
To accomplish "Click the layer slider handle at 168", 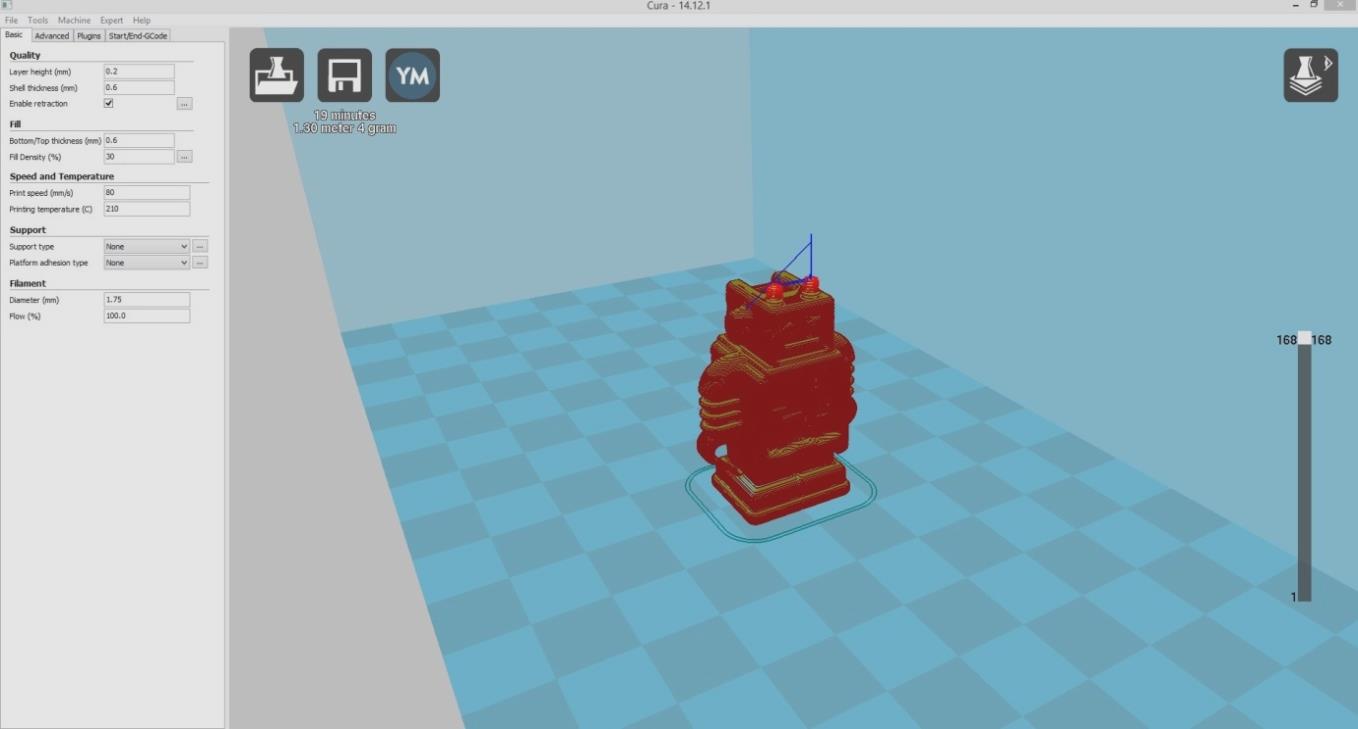I will click(x=1304, y=338).
